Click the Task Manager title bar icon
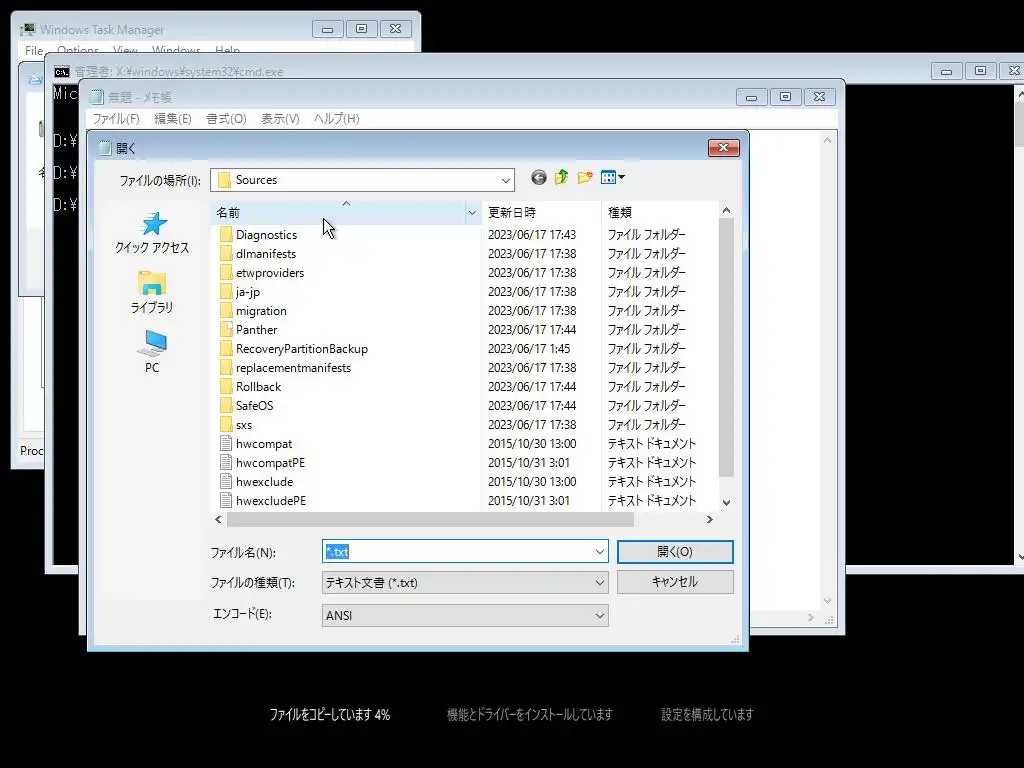The image size is (1024, 768). pyautogui.click(x=27, y=29)
